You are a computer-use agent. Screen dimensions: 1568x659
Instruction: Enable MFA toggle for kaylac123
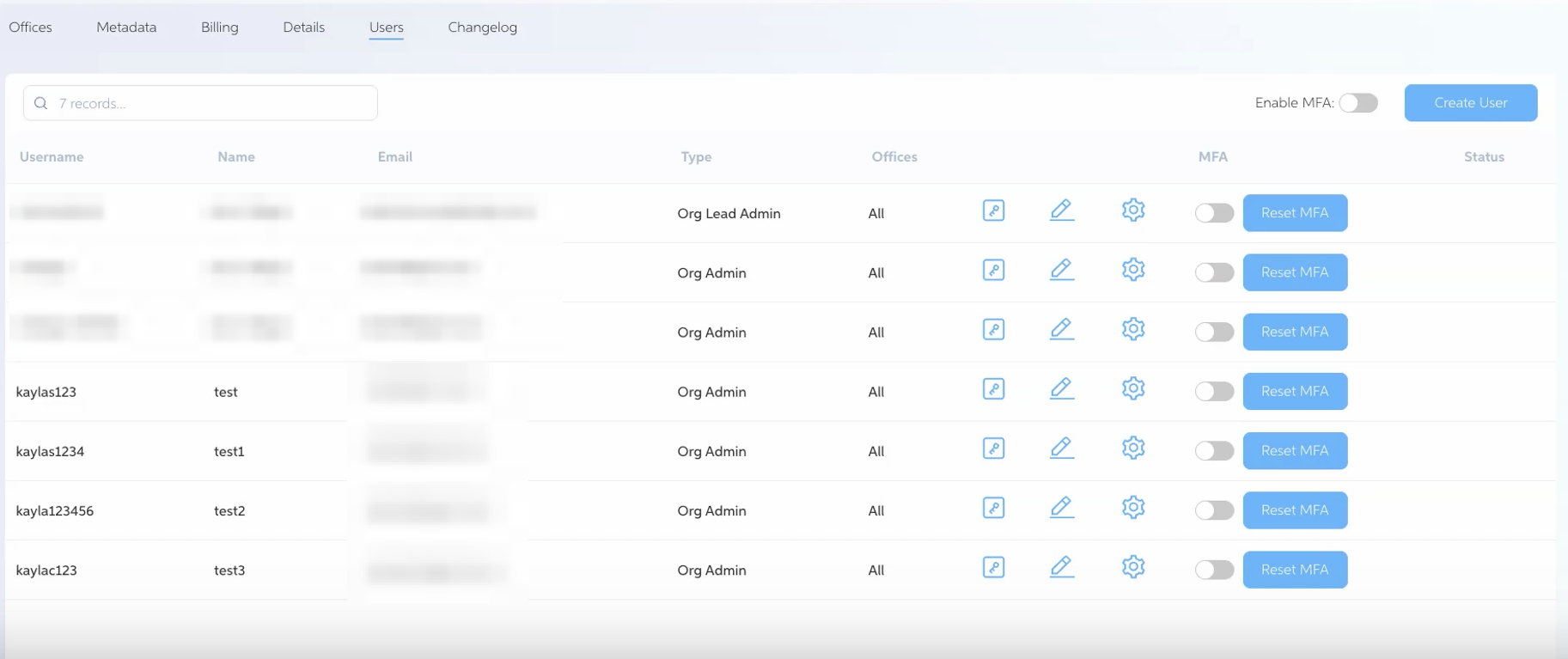(x=1214, y=570)
